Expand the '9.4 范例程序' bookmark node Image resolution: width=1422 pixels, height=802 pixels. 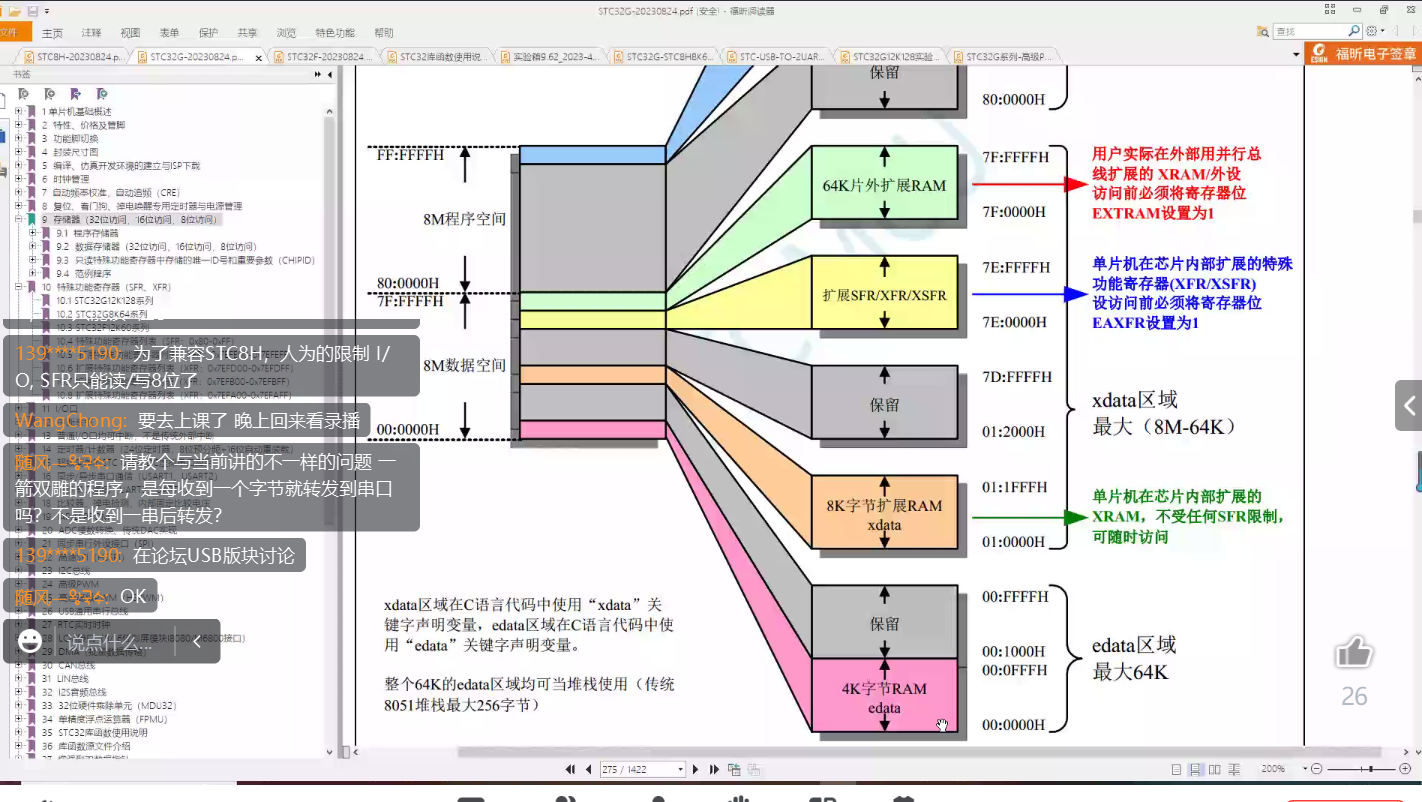click(x=32, y=273)
